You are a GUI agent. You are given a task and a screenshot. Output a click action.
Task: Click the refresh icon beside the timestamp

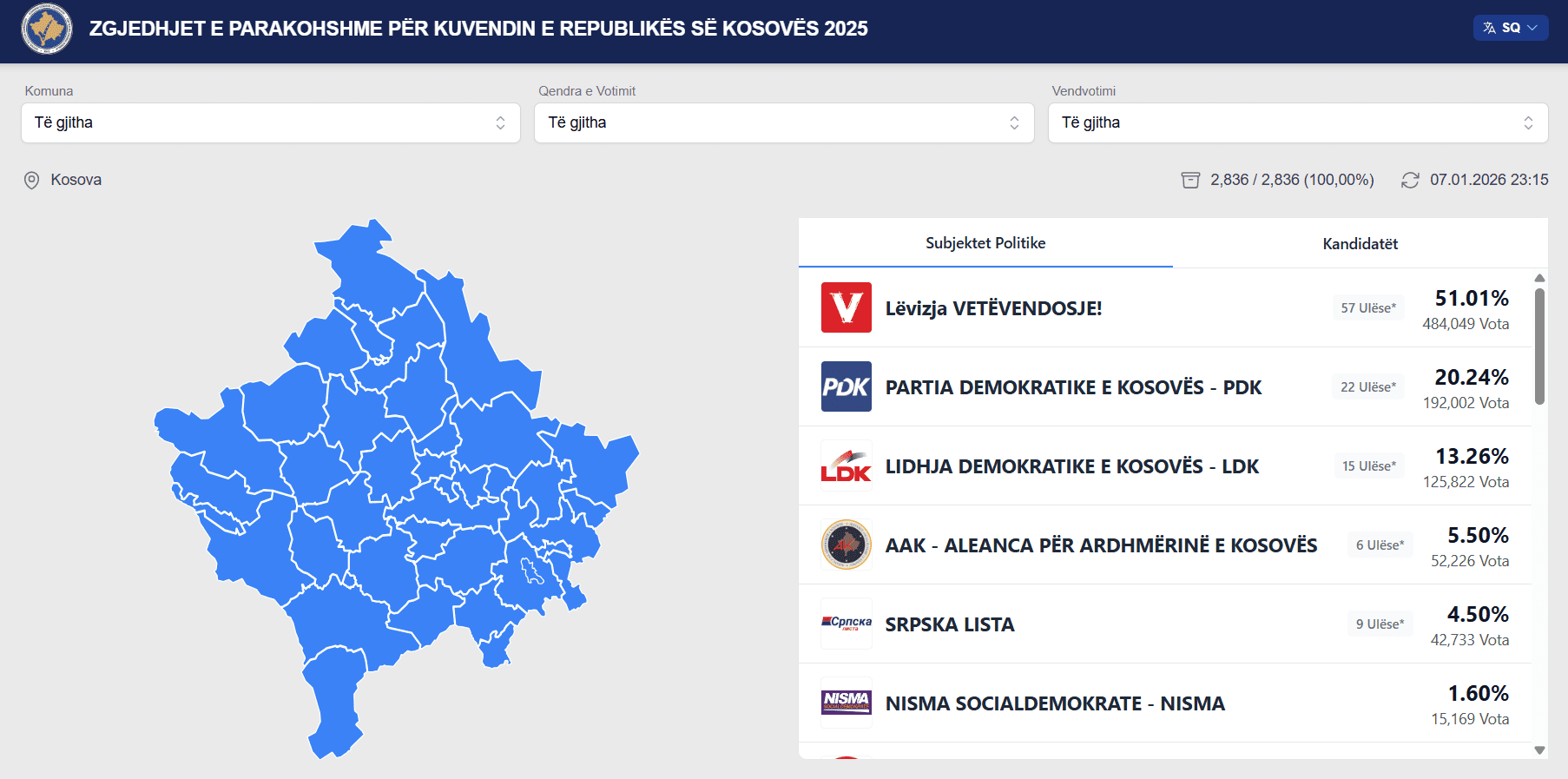(x=1410, y=180)
